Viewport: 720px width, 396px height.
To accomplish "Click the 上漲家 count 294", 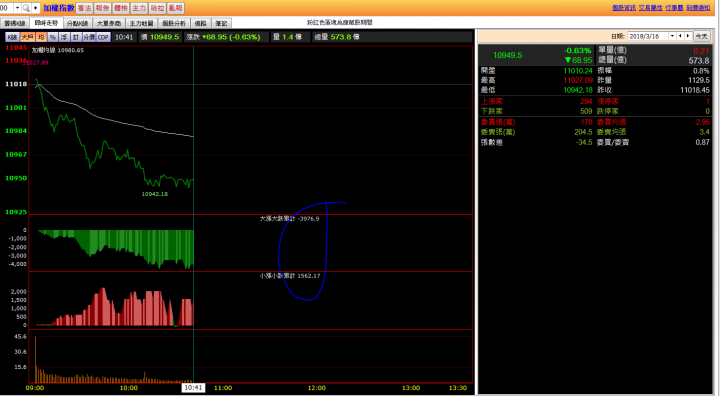I will coord(586,101).
